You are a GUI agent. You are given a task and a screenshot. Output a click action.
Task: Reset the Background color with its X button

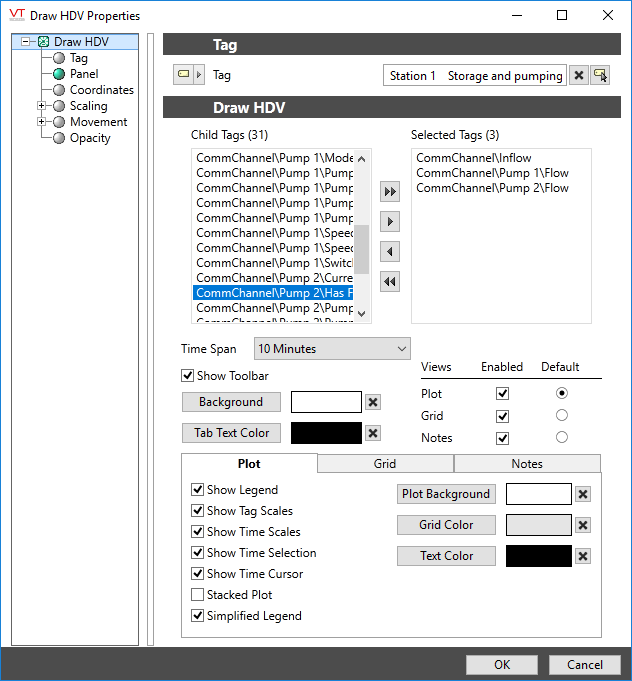click(373, 402)
